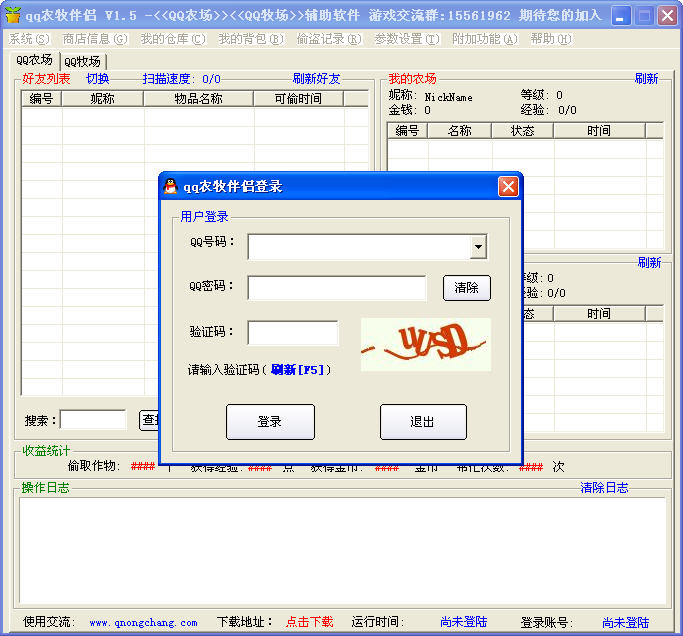Open the 附加功能(A) menu
The width and height of the screenshot is (683, 636).
[x=485, y=39]
